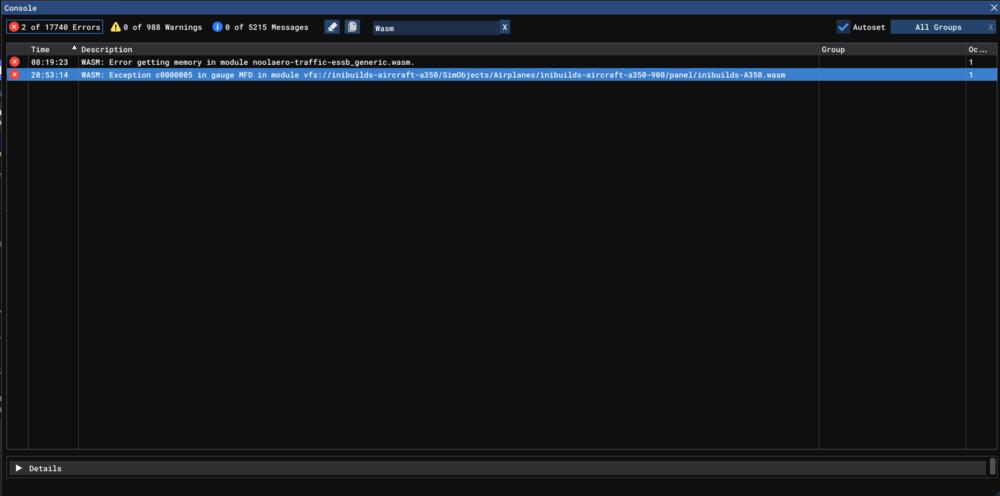Click the eraser icon to clear the console
The image size is (1000, 496).
tap(332, 27)
